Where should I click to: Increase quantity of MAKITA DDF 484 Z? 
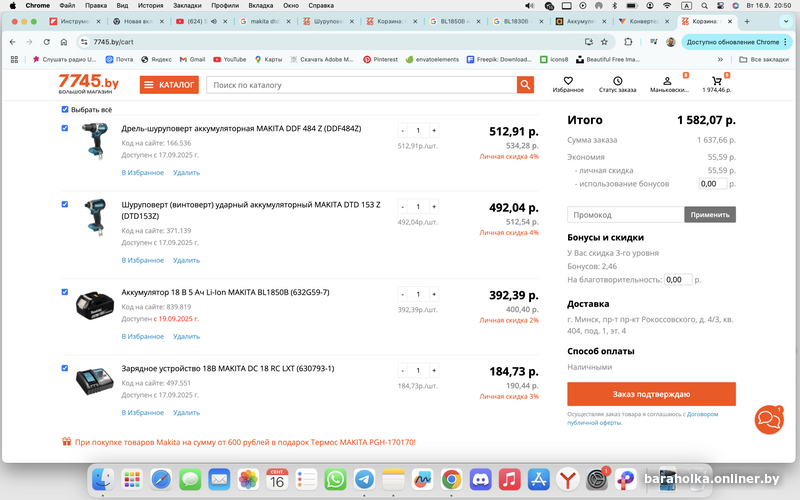[434, 131]
